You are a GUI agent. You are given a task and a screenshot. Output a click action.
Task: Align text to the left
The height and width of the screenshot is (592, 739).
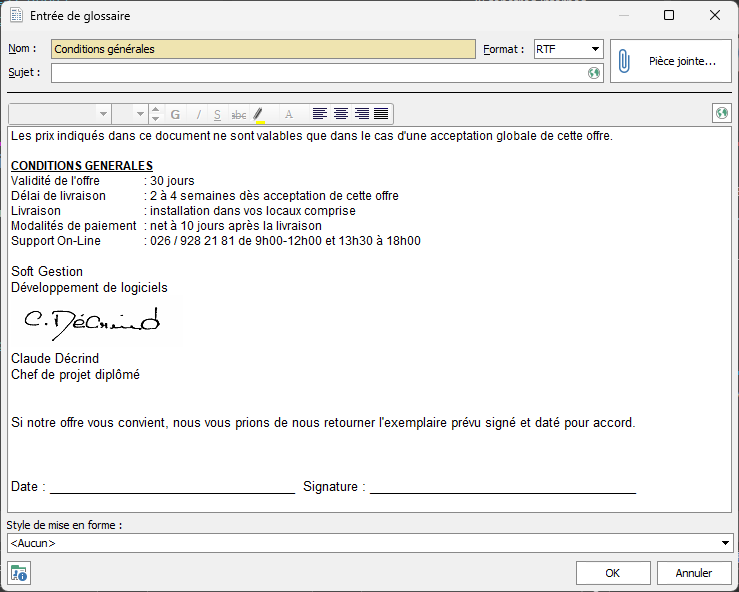[x=320, y=114]
